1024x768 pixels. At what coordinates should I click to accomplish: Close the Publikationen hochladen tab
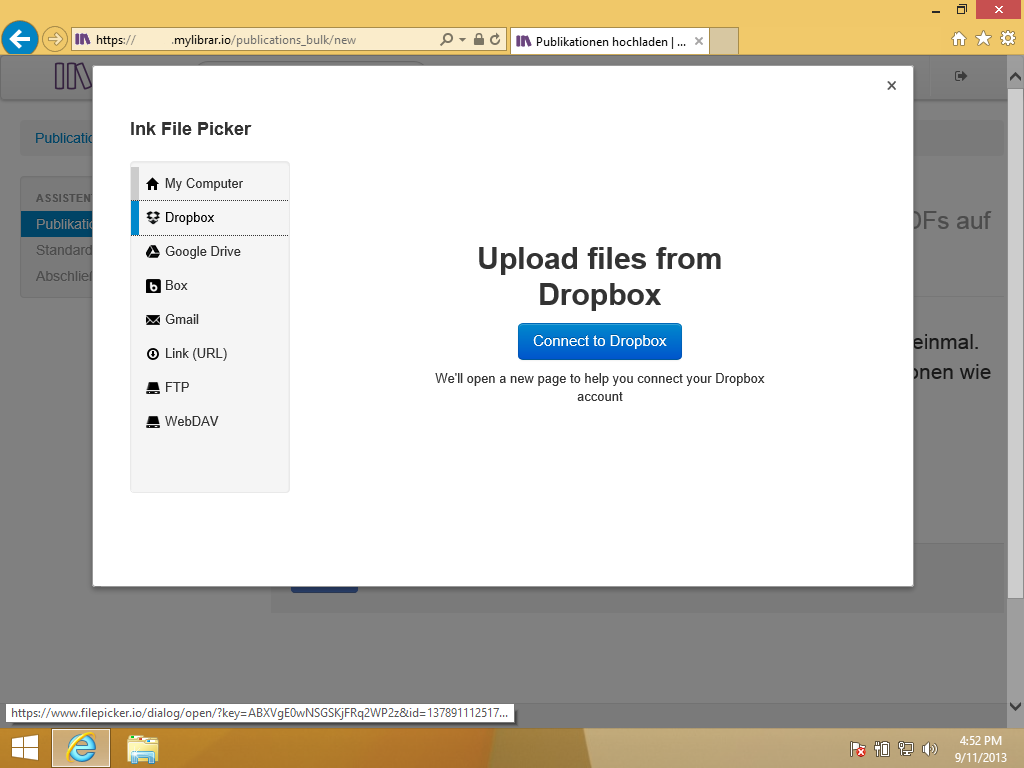[699, 42]
